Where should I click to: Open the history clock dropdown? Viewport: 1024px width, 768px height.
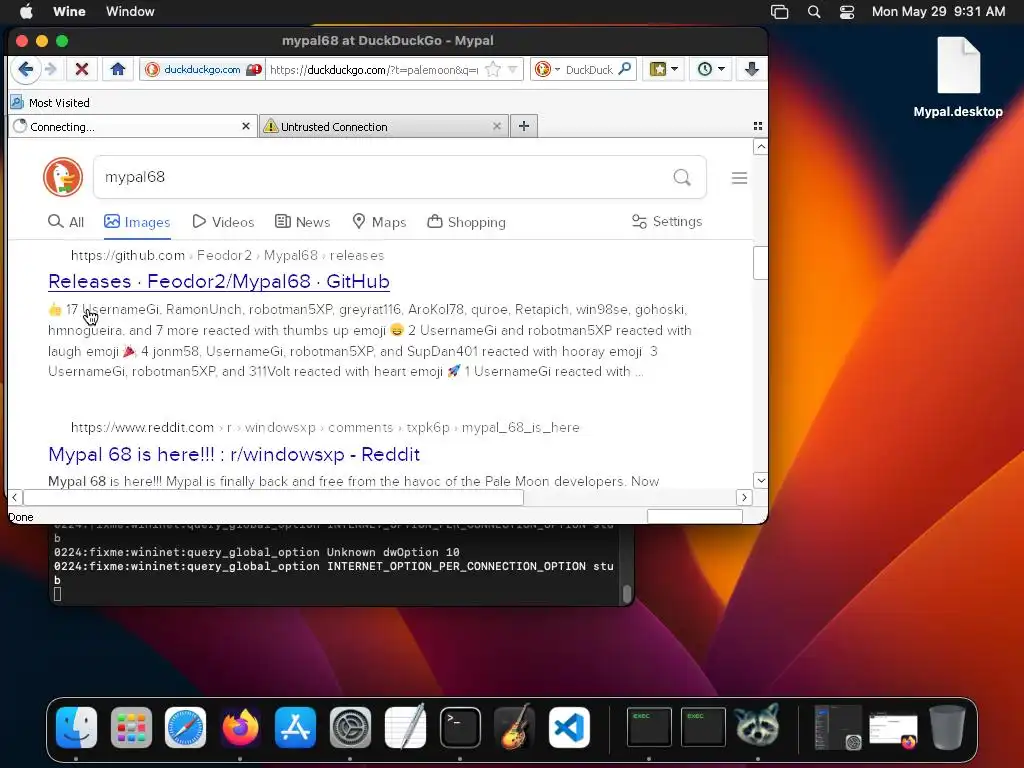pyautogui.click(x=711, y=69)
